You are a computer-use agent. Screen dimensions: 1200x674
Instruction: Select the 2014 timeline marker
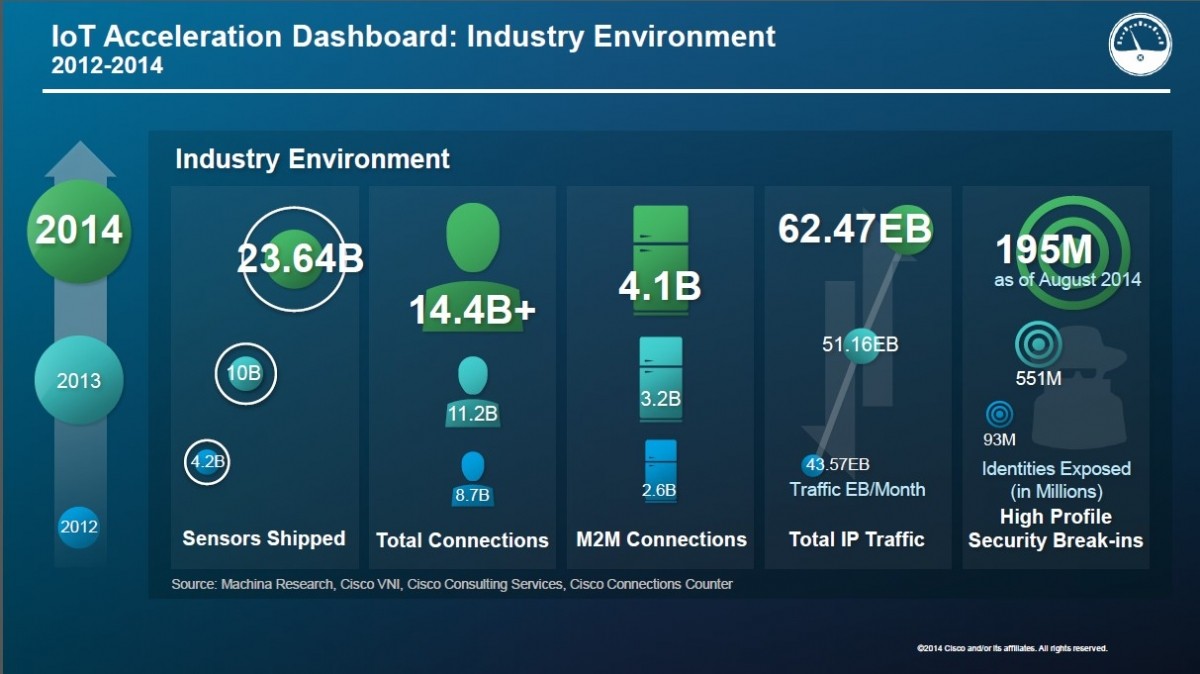click(x=79, y=230)
